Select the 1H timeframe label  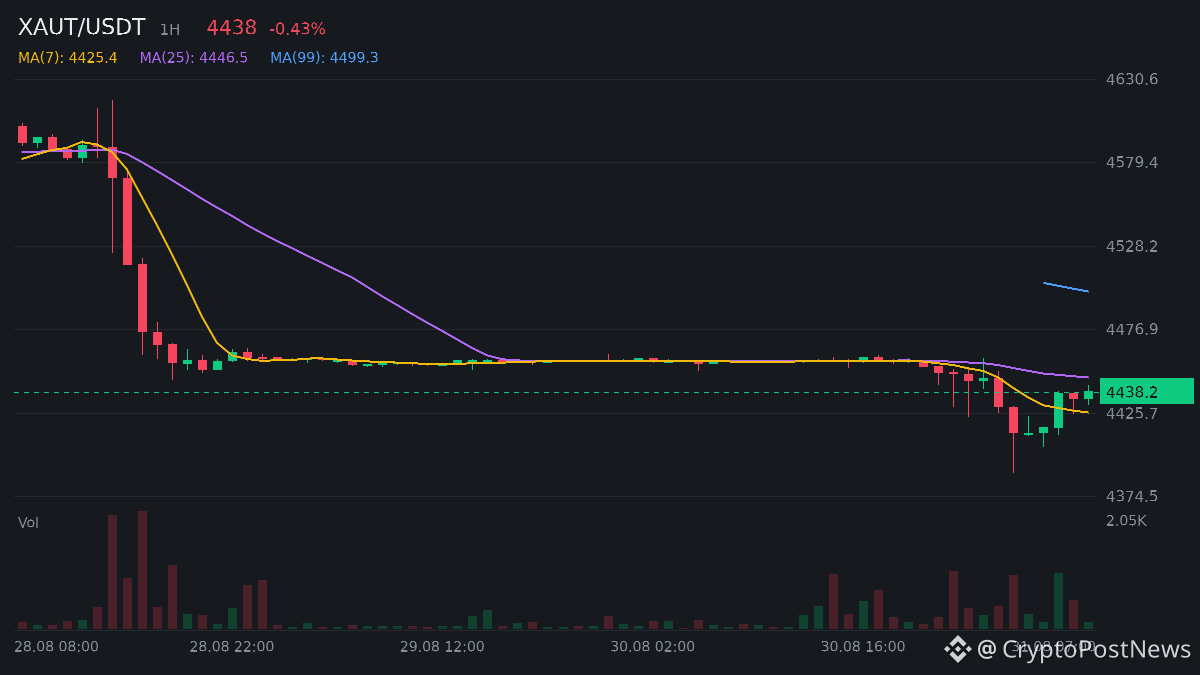[170, 30]
